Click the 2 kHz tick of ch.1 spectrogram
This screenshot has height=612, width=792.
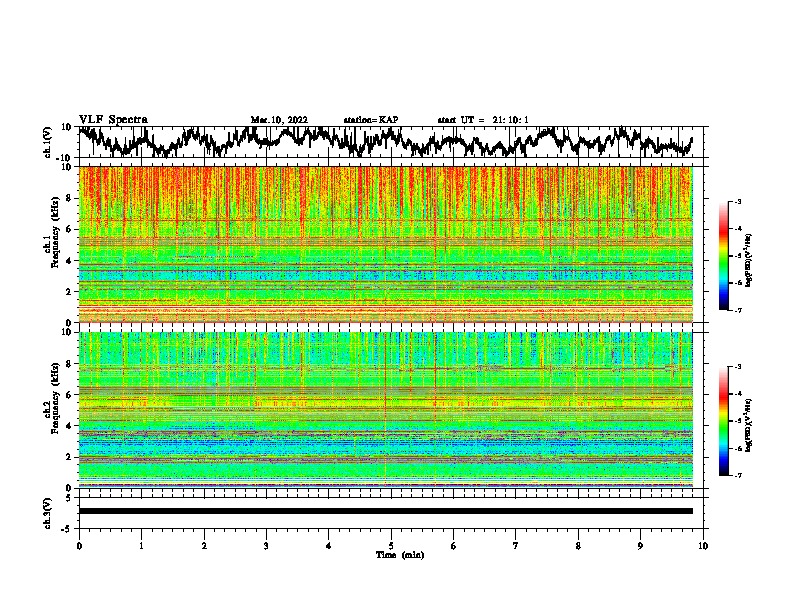(x=70, y=292)
